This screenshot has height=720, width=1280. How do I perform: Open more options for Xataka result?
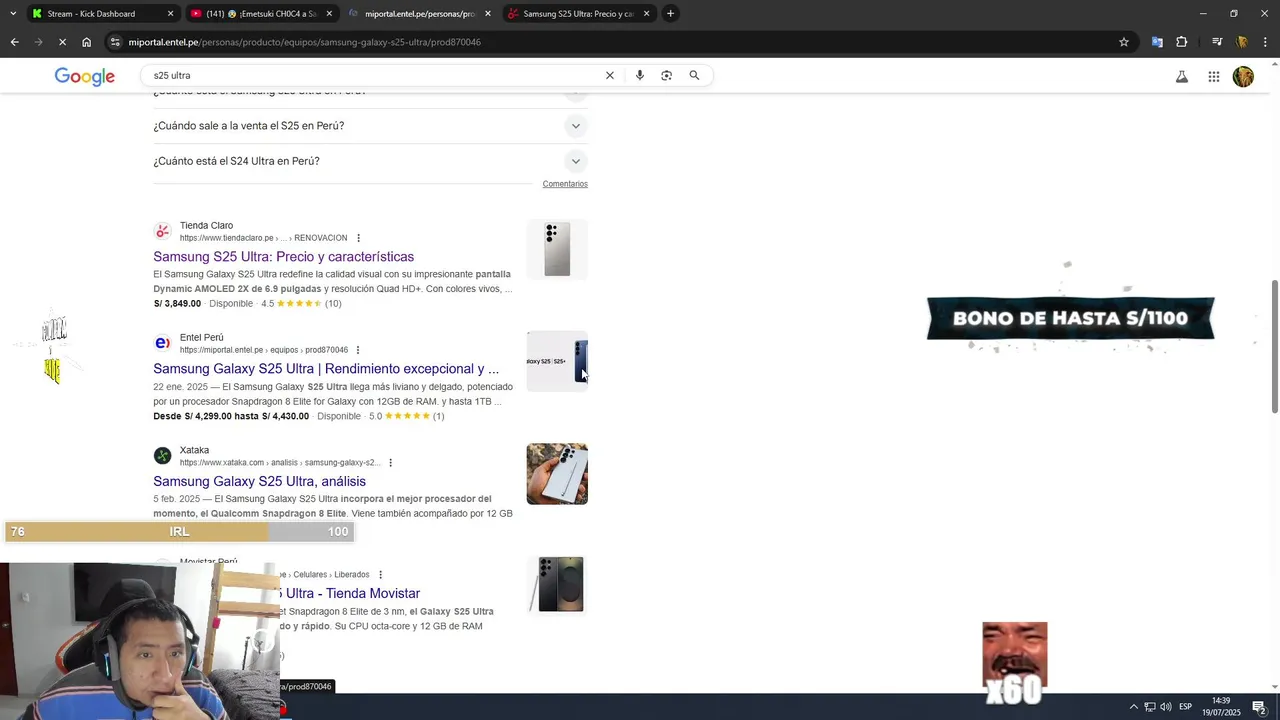(x=390, y=463)
